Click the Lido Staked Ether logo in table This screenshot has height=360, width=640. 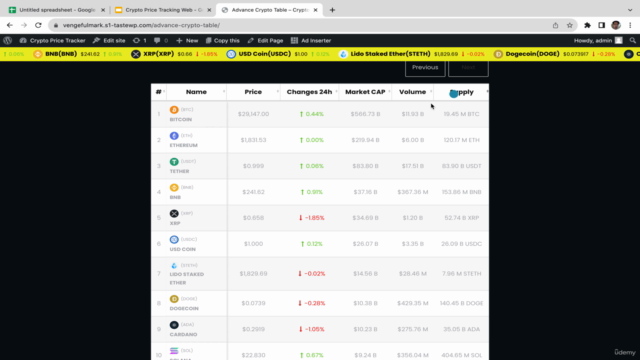pos(174,265)
